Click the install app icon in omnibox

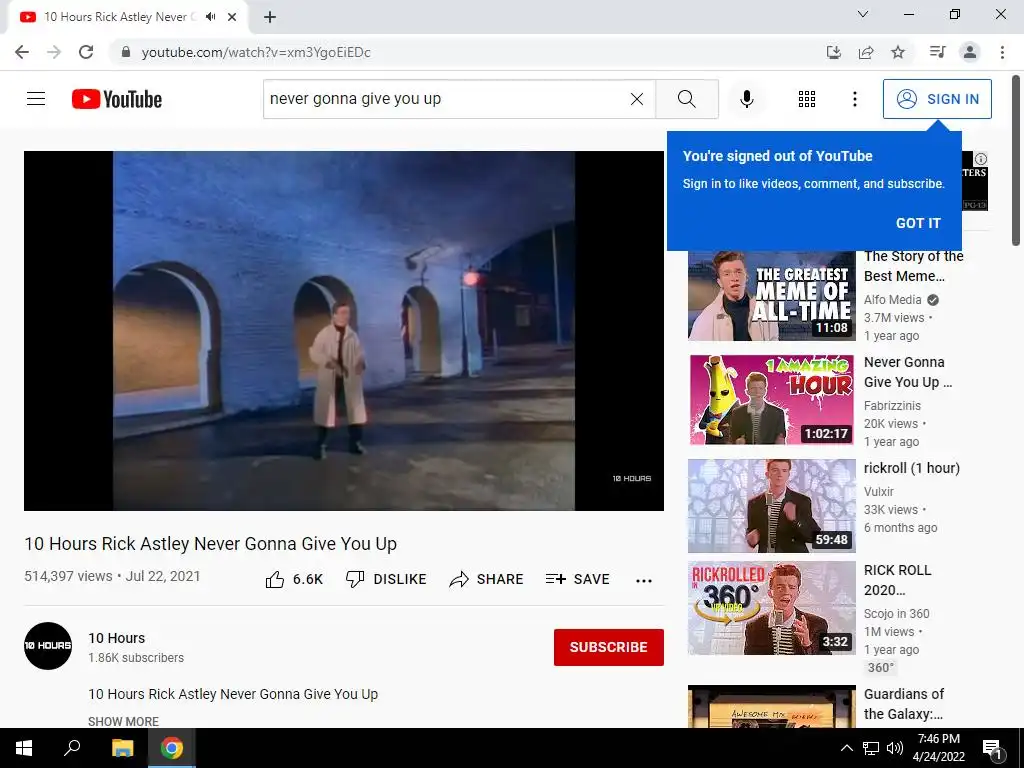[x=834, y=52]
